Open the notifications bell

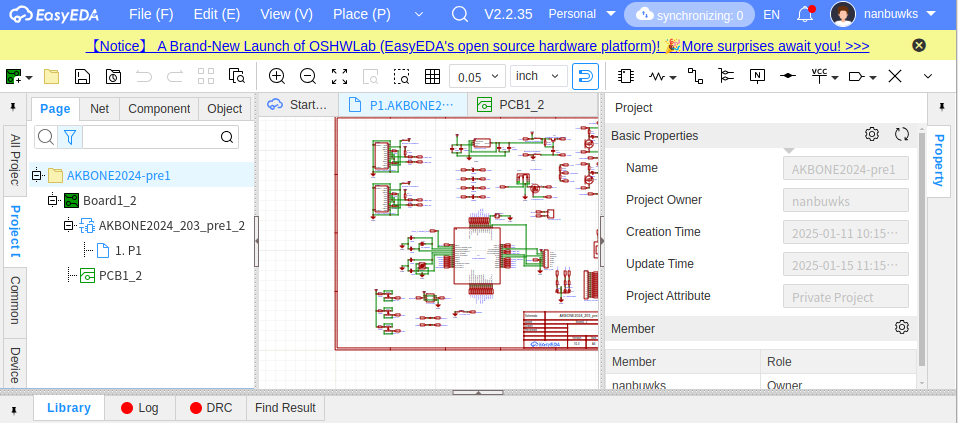pos(806,14)
